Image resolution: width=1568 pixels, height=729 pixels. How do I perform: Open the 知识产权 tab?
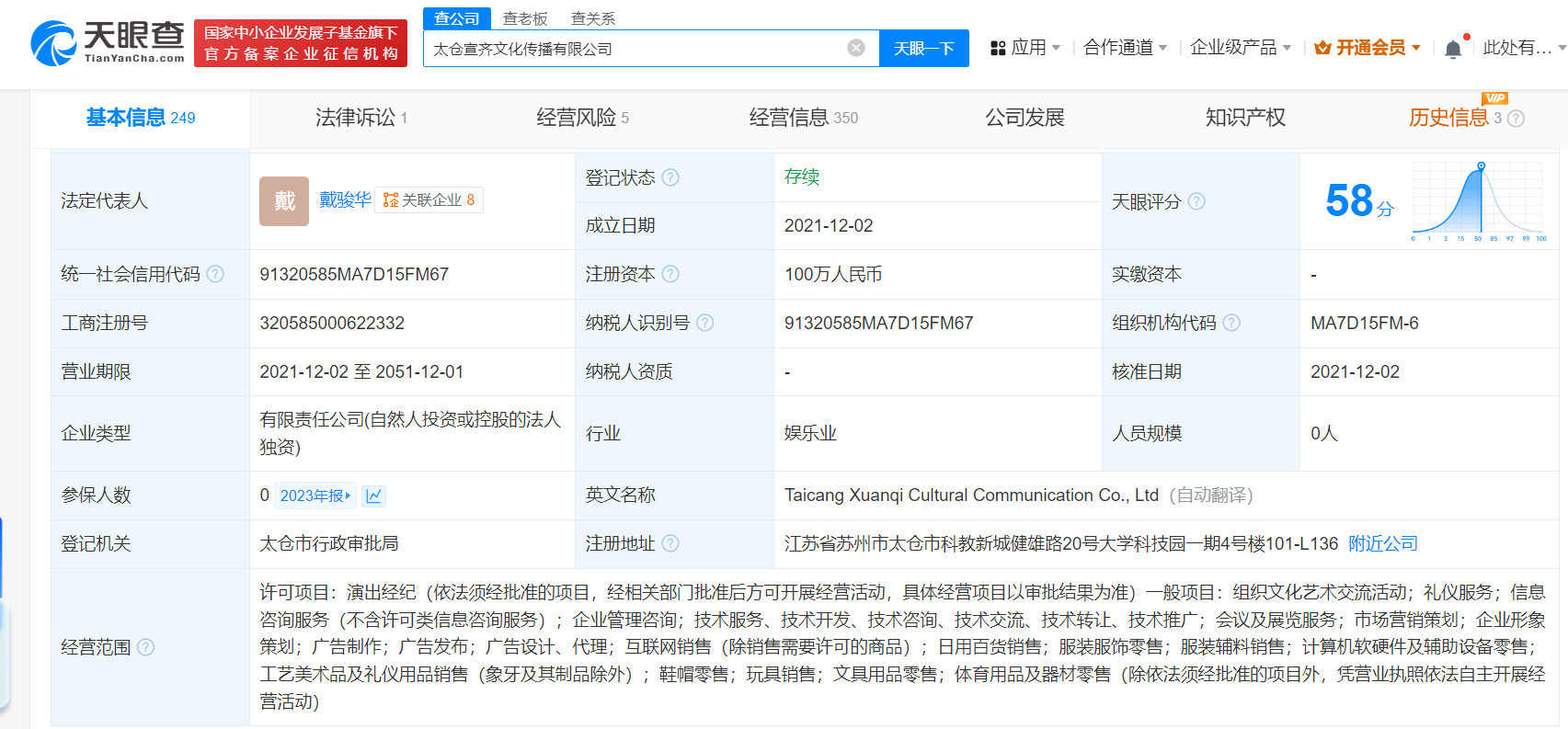1245,118
